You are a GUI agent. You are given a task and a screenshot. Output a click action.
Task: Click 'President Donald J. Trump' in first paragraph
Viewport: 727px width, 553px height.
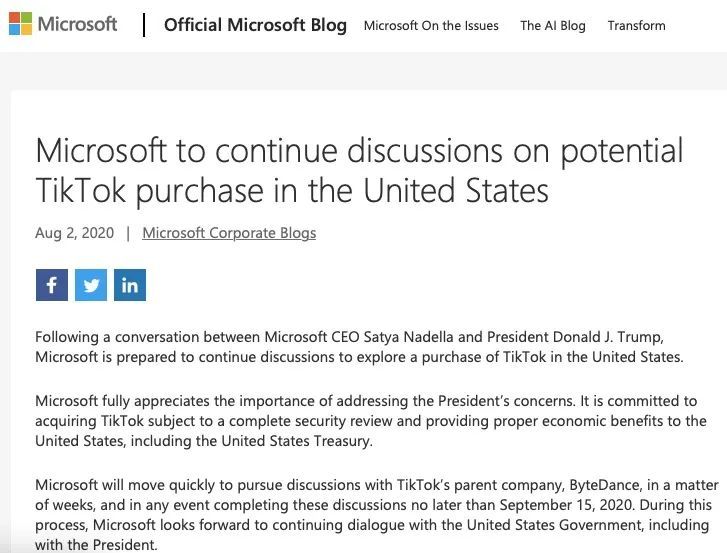pos(575,337)
